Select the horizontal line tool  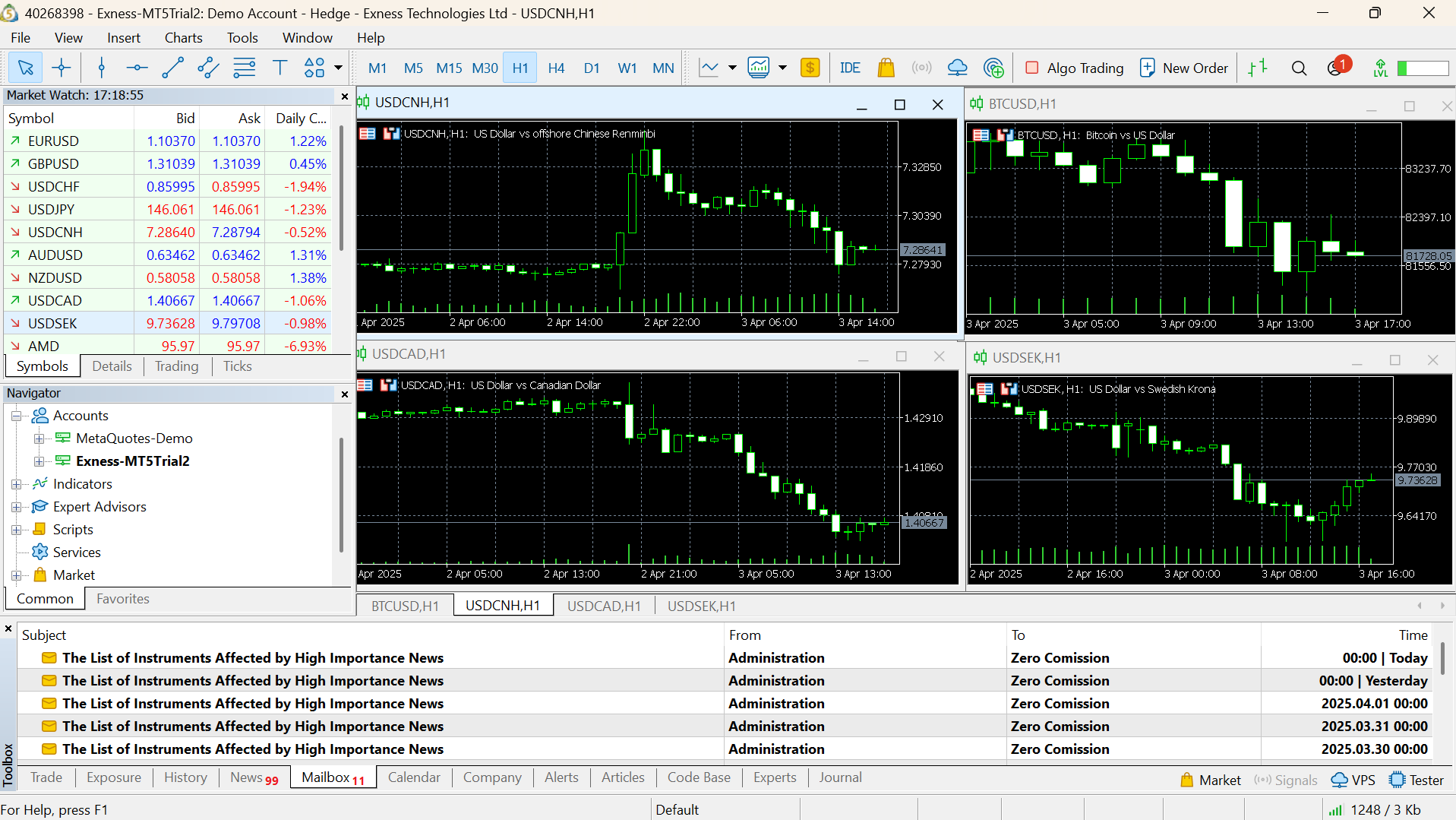(x=137, y=68)
